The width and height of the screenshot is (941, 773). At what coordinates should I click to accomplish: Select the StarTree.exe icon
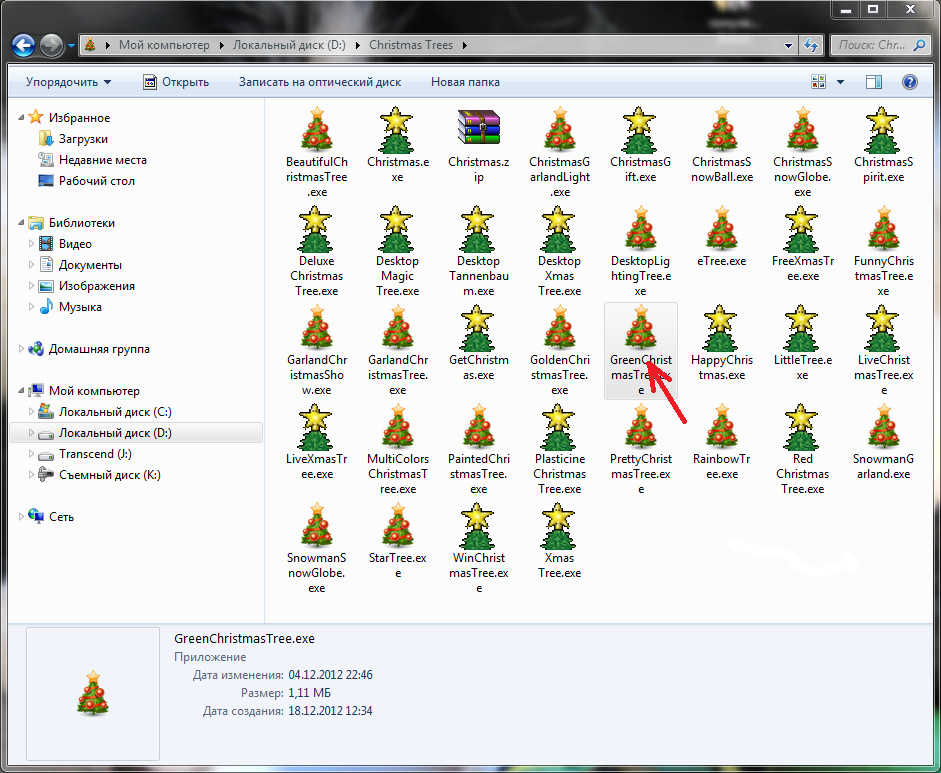coord(397,525)
